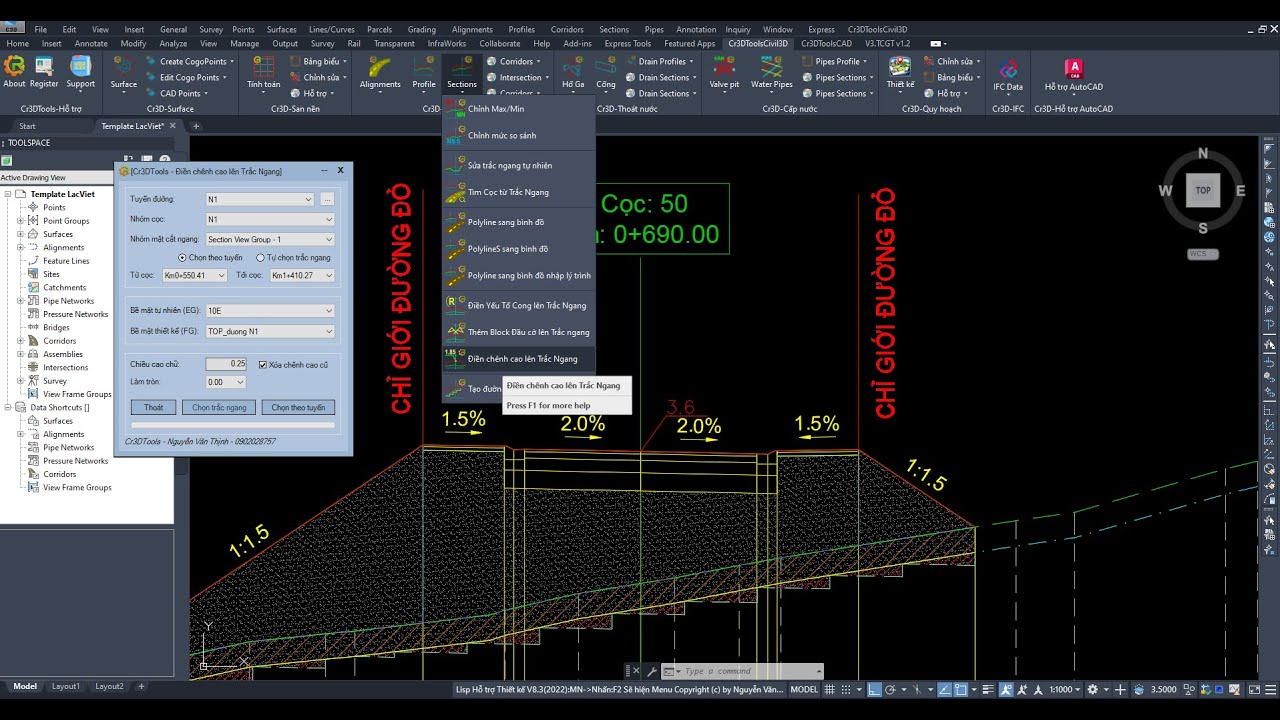Close the Template LacViet document tab
The height and width of the screenshot is (720, 1280).
[x=173, y=126]
